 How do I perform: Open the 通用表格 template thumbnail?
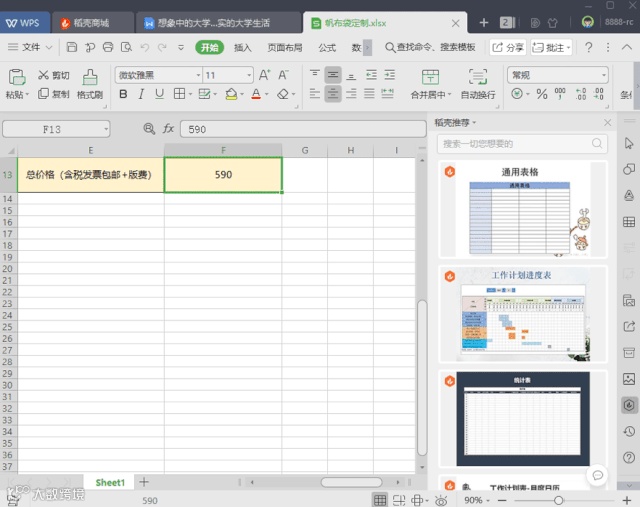[x=522, y=209]
